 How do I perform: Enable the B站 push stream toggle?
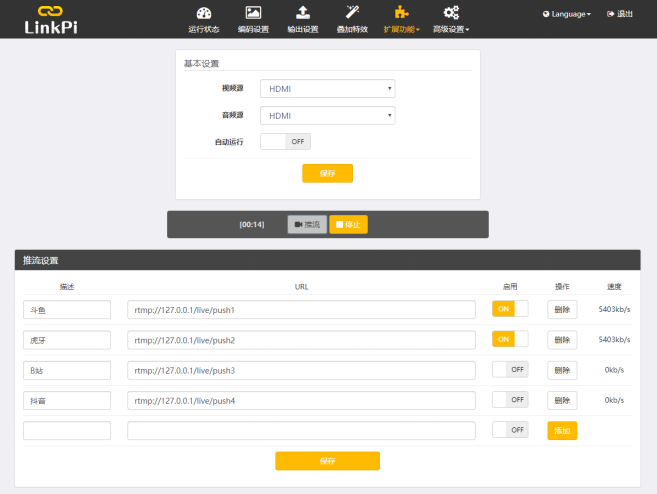click(x=510, y=370)
